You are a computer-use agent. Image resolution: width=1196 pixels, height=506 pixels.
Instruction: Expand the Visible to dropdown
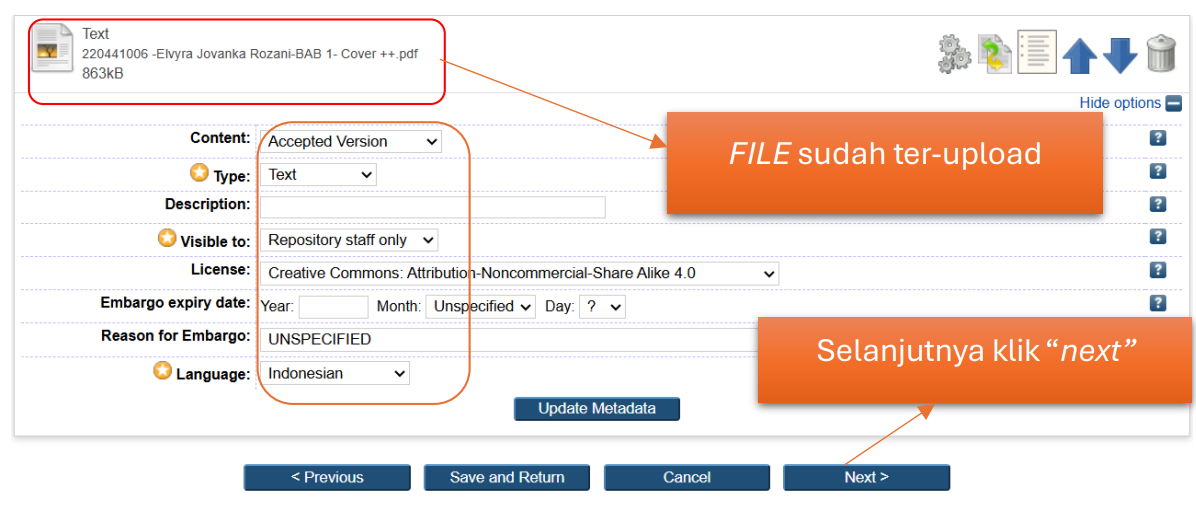(349, 240)
